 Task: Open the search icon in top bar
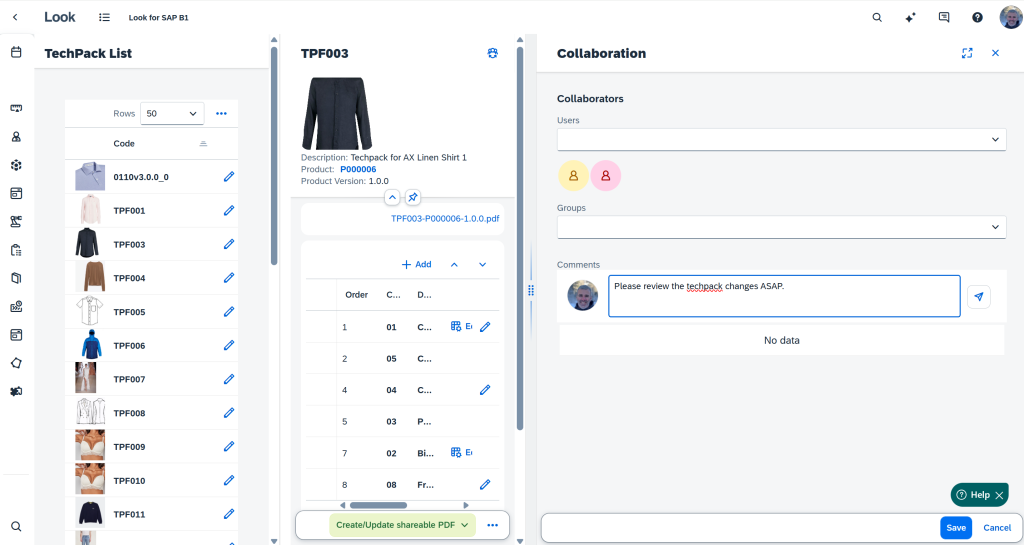[x=877, y=17]
